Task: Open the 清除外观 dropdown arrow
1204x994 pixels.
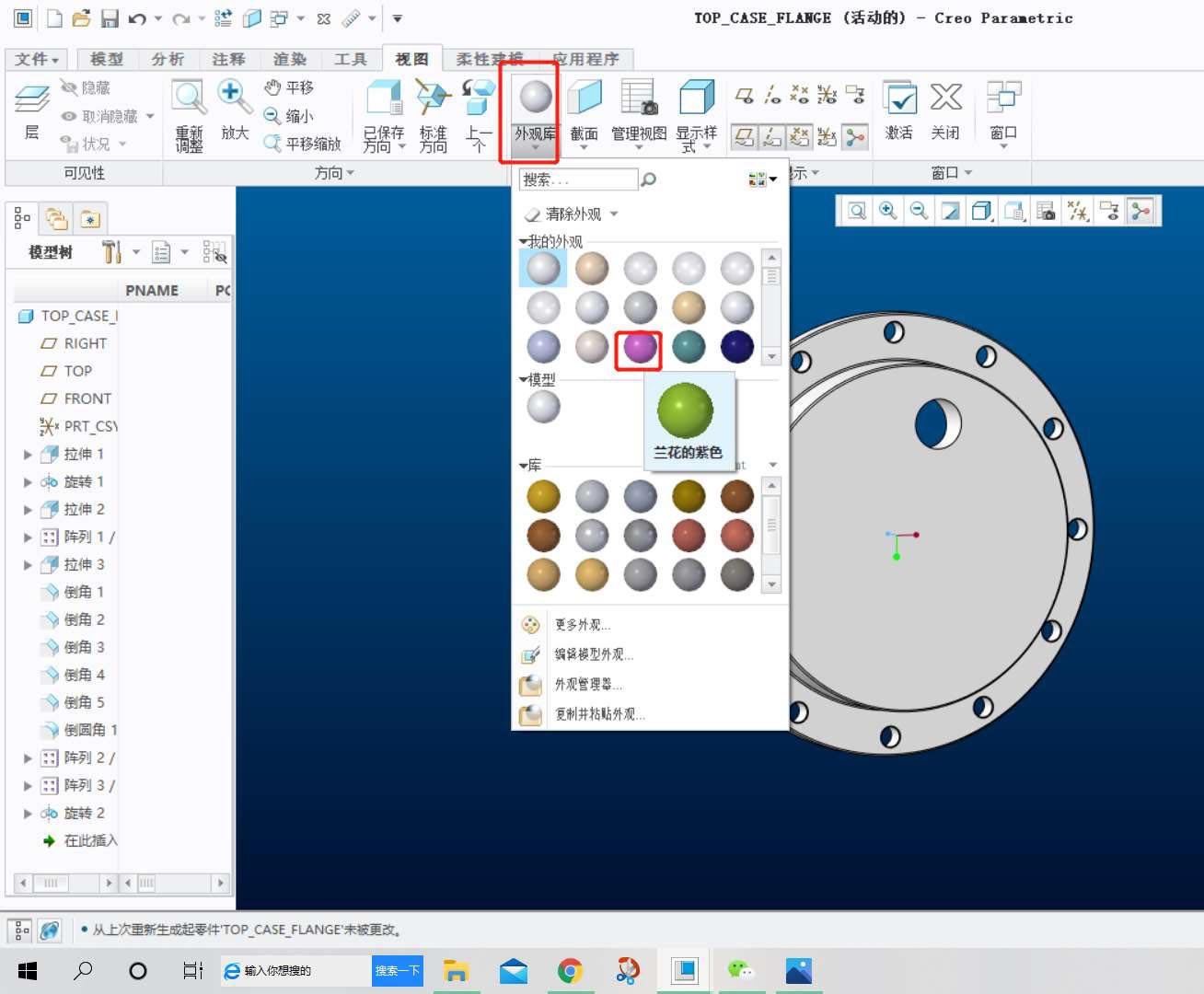Action: [614, 214]
